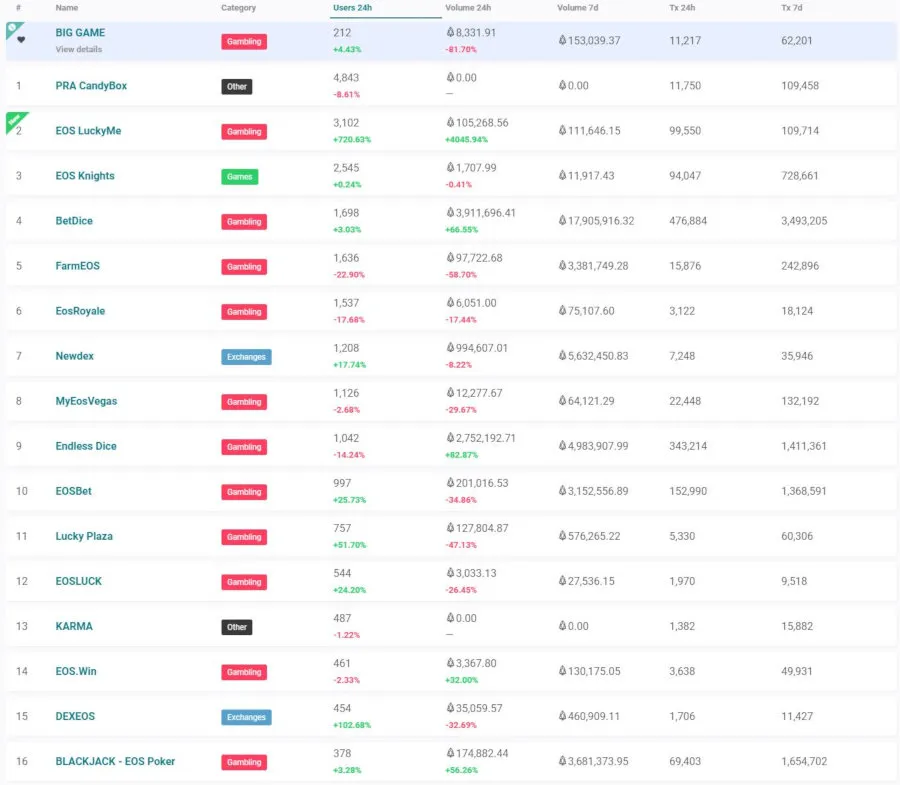Click the EOS symbol before 153,039.37

[x=562, y=40]
